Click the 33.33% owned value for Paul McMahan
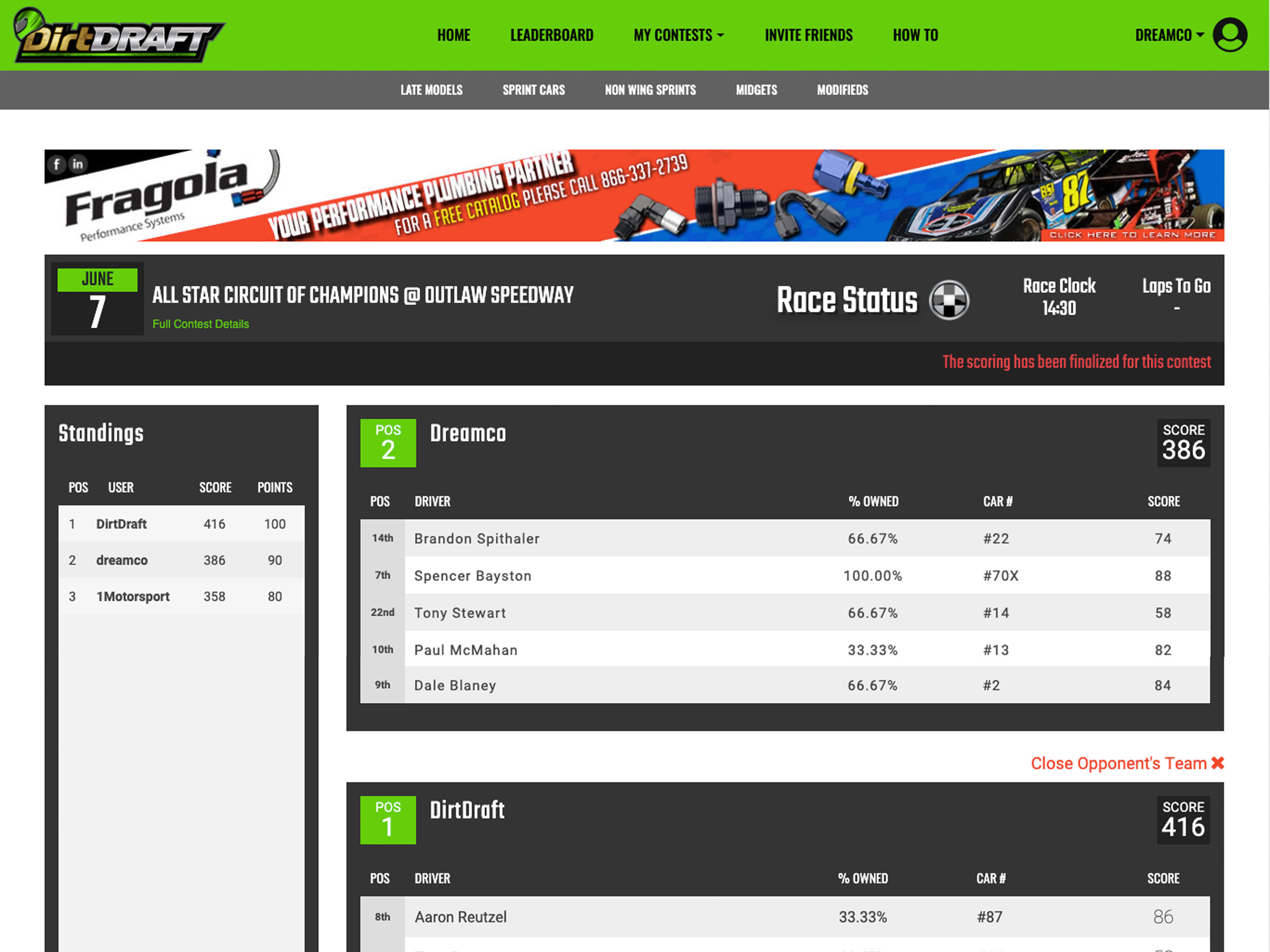1270x952 pixels. coord(873,650)
